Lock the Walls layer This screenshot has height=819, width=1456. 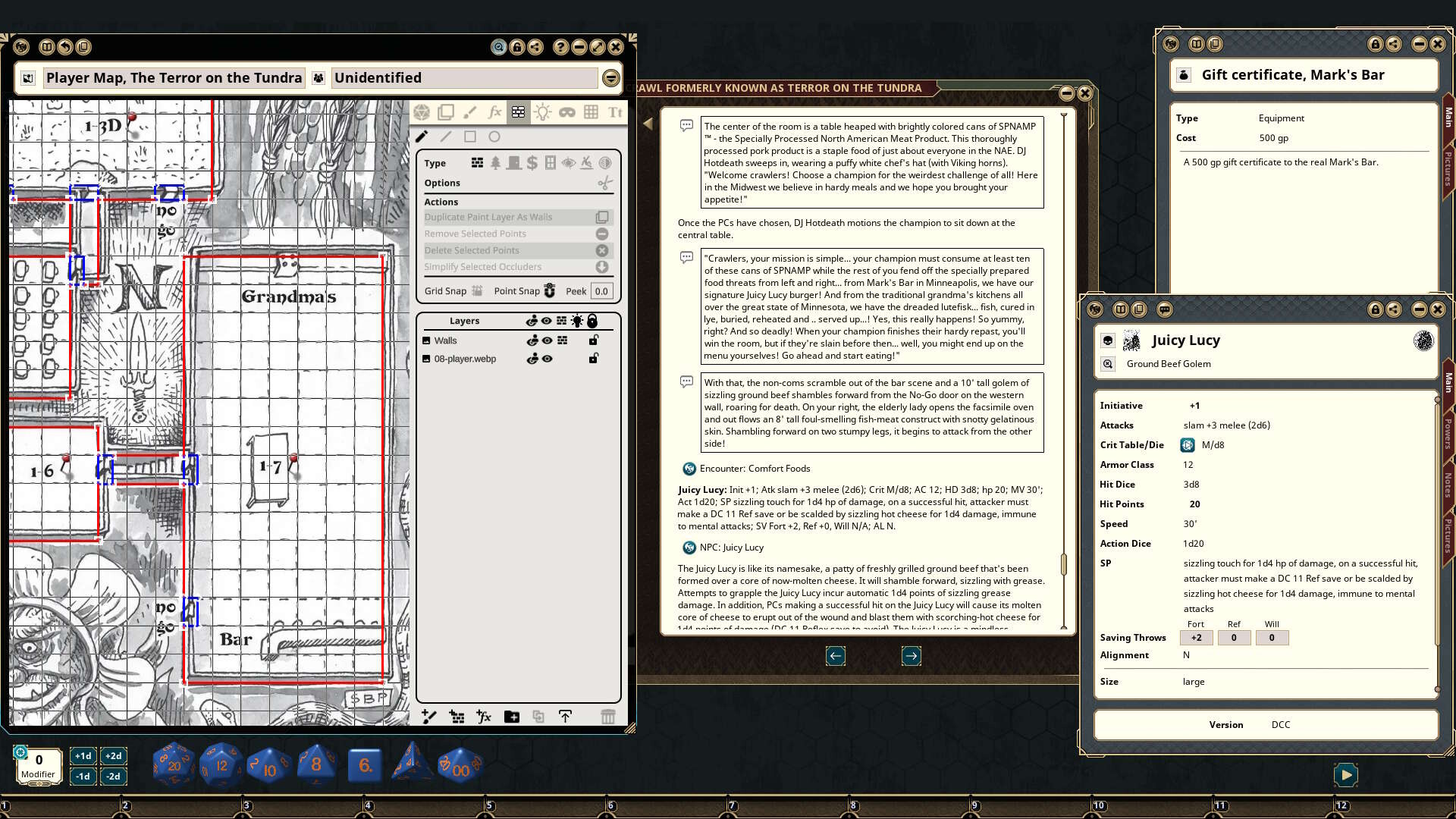[594, 340]
